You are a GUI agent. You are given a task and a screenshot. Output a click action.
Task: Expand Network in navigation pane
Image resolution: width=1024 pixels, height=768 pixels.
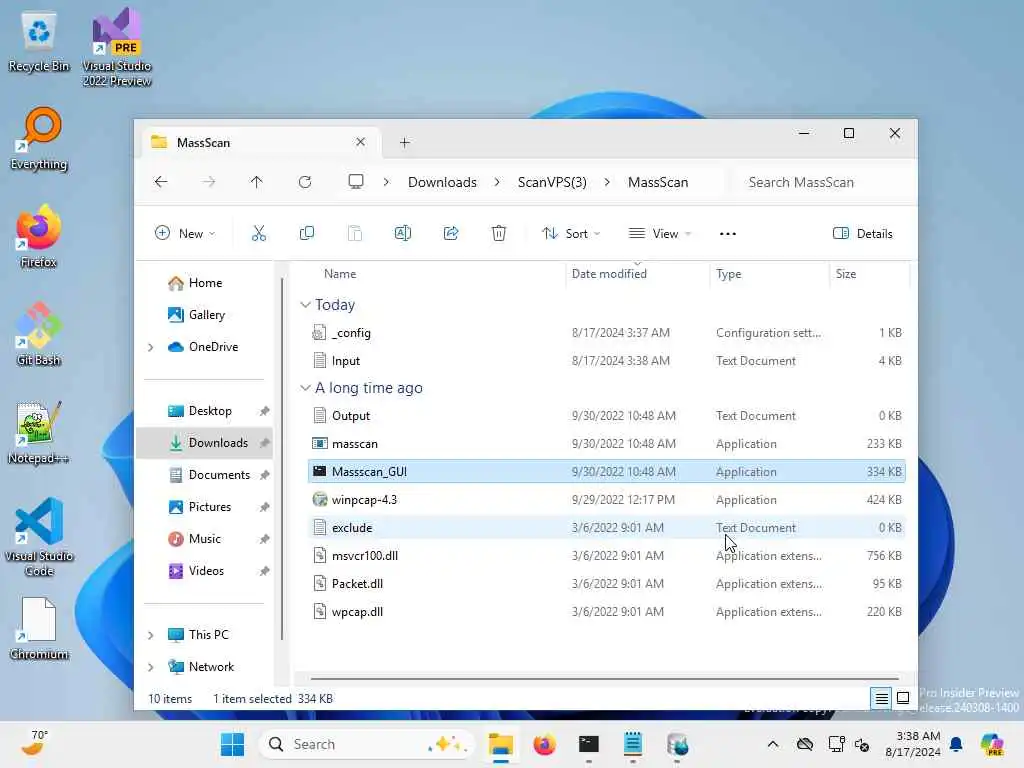(x=151, y=667)
